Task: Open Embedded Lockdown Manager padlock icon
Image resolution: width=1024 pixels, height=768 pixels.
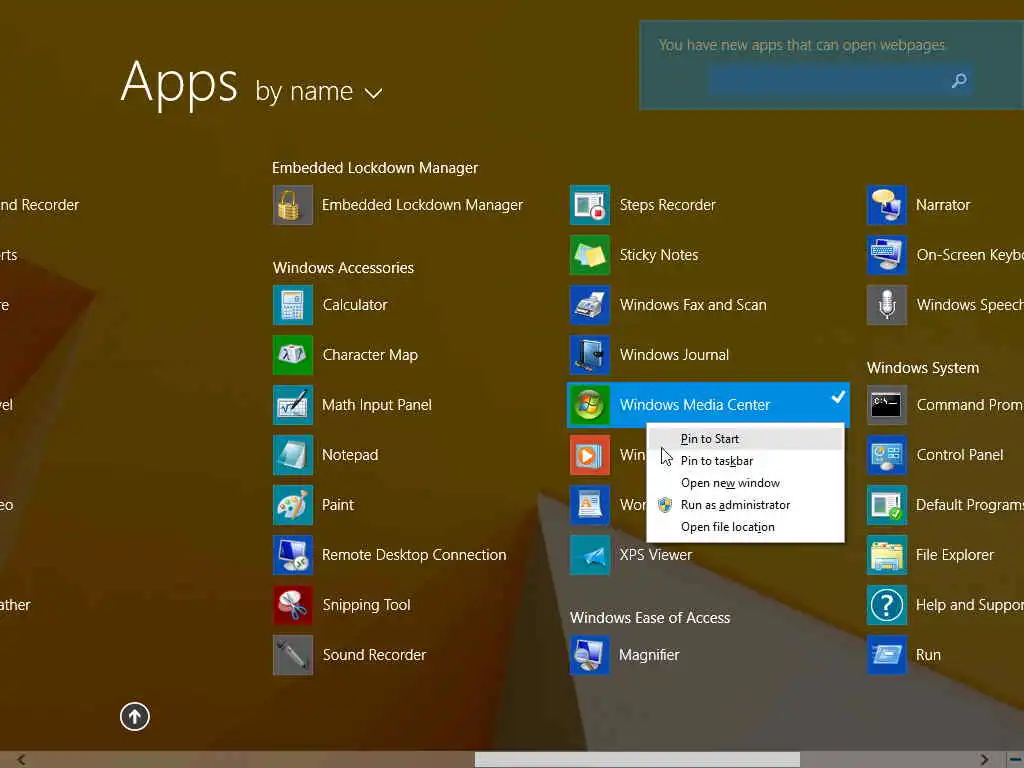Action: click(x=293, y=205)
